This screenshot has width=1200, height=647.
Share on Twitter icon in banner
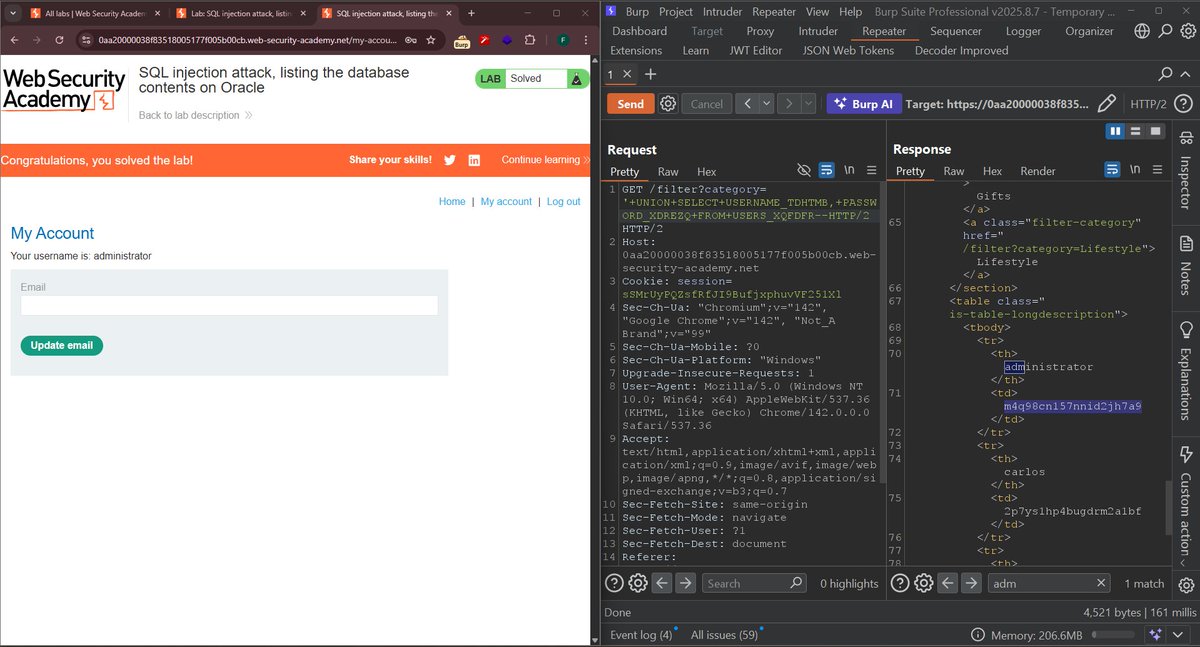(450, 160)
